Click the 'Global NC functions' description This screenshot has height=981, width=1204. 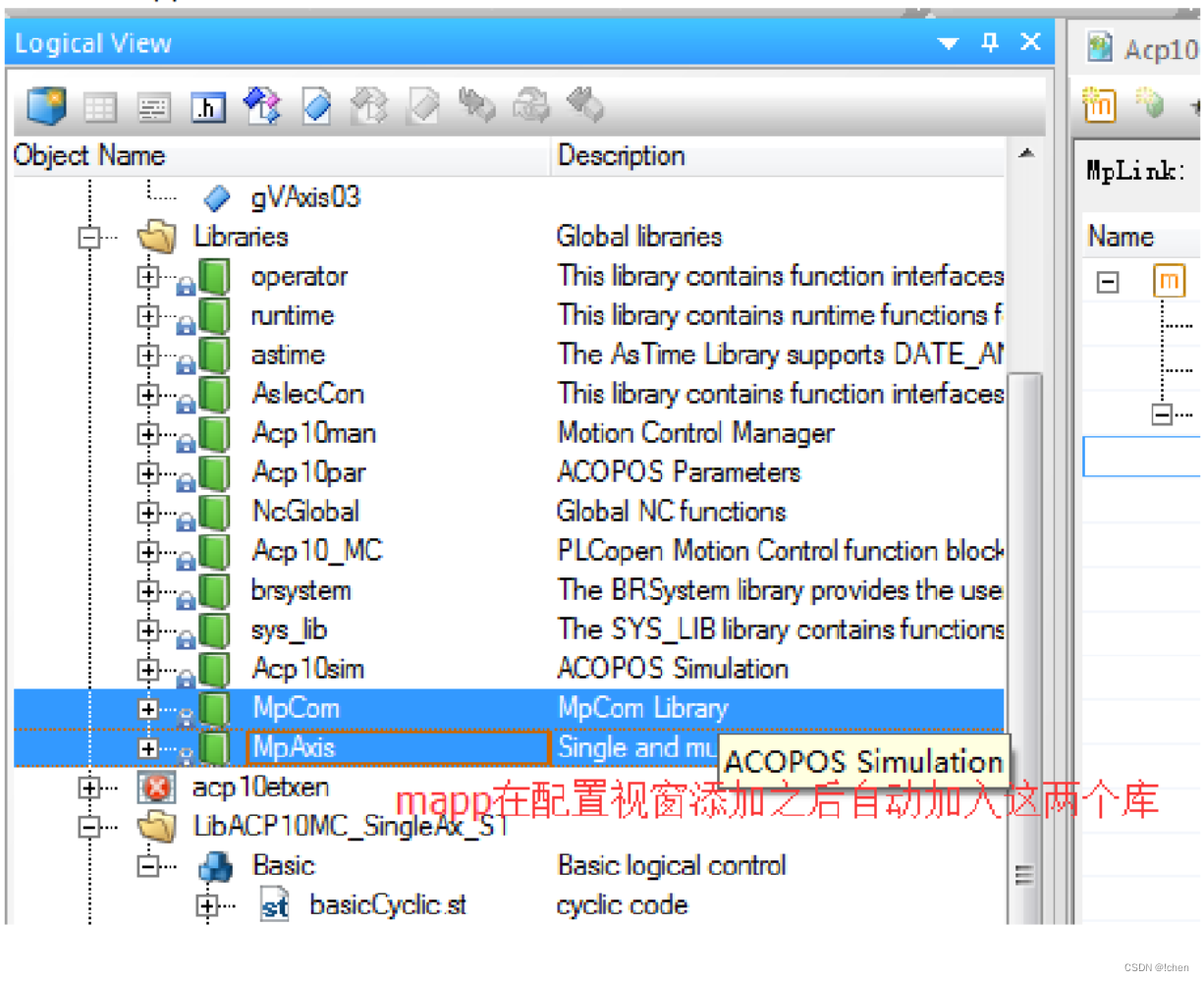672,512
